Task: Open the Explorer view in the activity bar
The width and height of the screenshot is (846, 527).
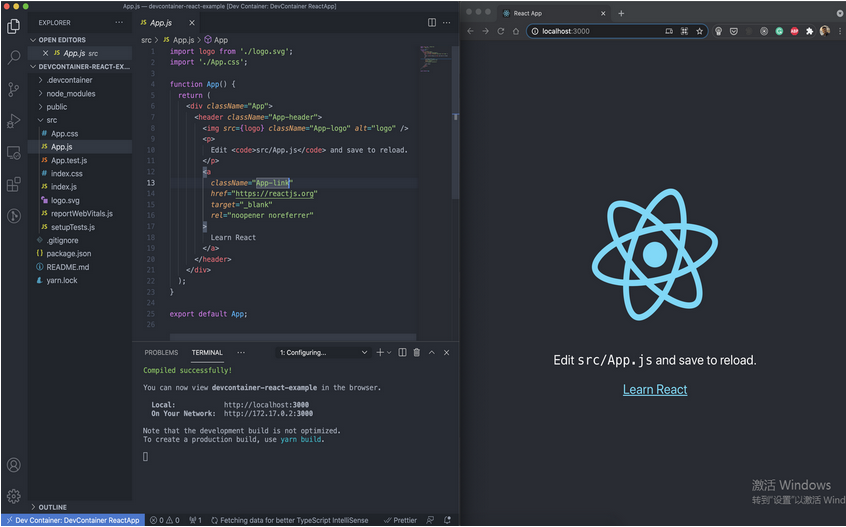Action: pos(14,26)
